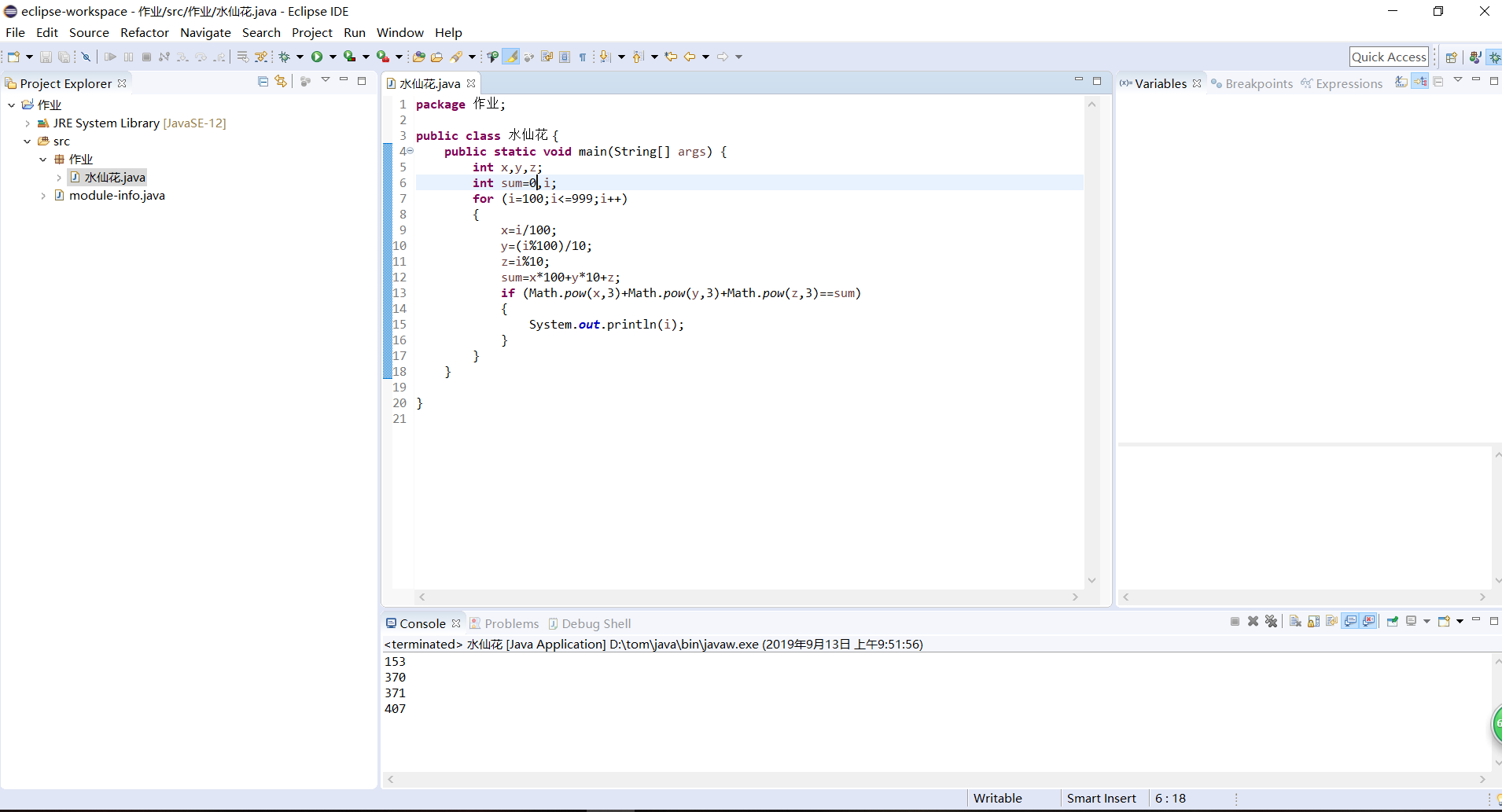Click the Open Task folder icon

[x=436, y=57]
